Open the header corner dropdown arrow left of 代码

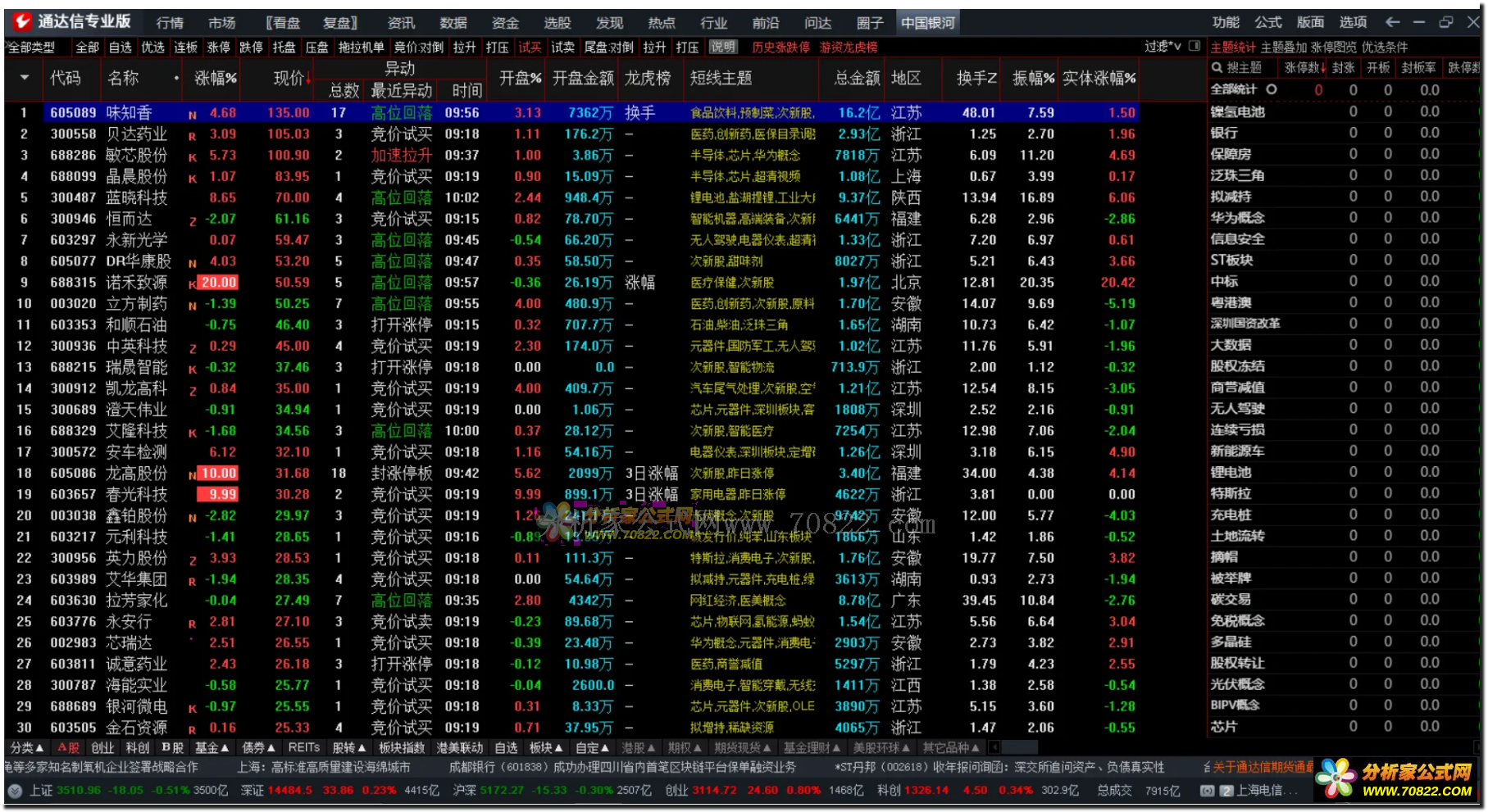point(25,78)
